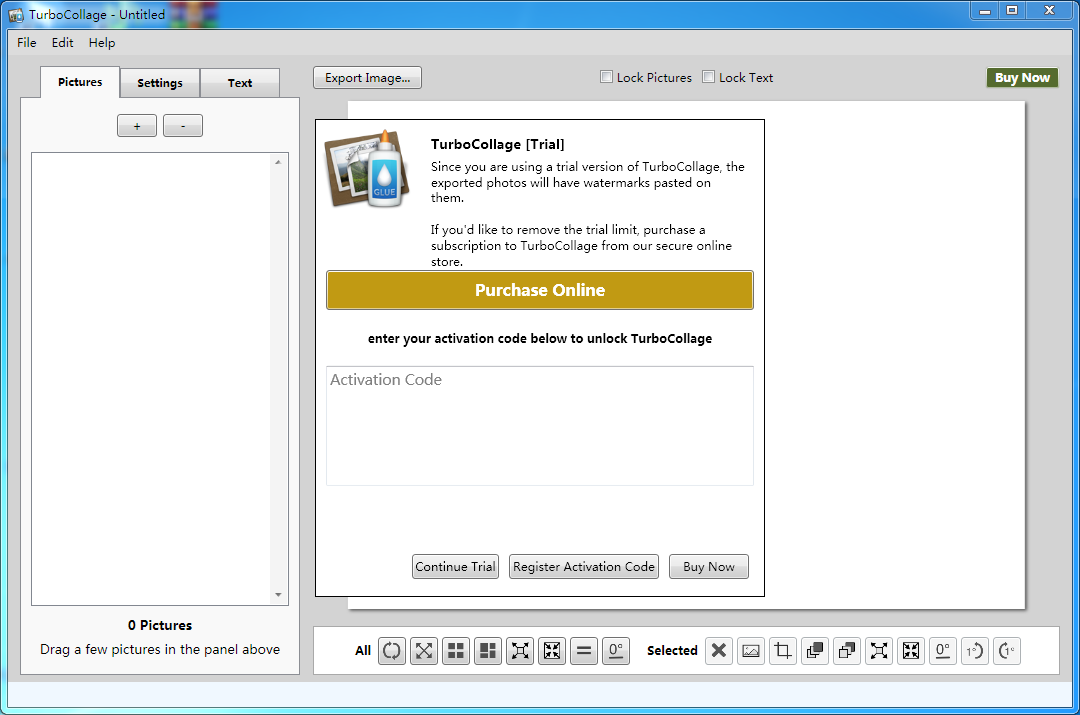Open the Edit menu
Viewport: 1080px width, 715px height.
62,43
